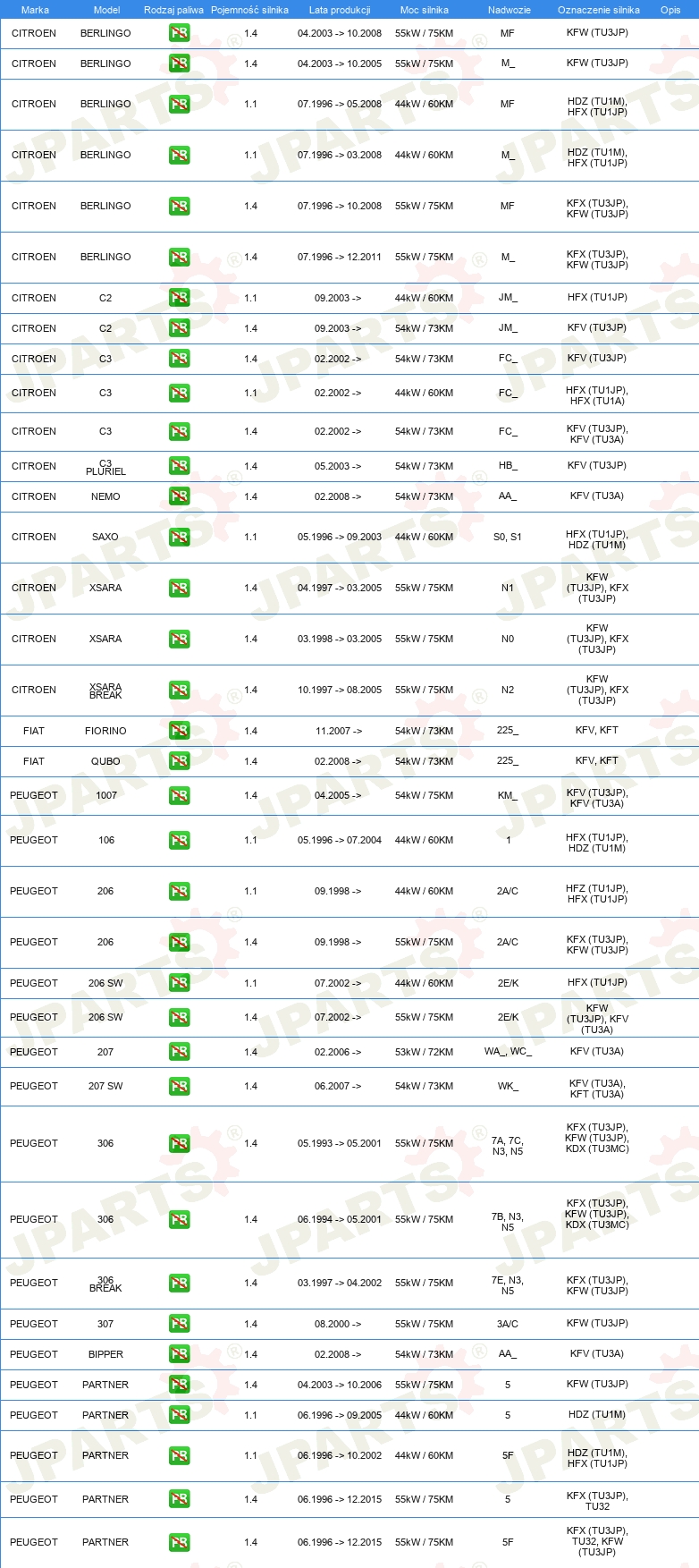
Task: Click the Lata produkcji column header
Action: pyautogui.click(x=340, y=10)
